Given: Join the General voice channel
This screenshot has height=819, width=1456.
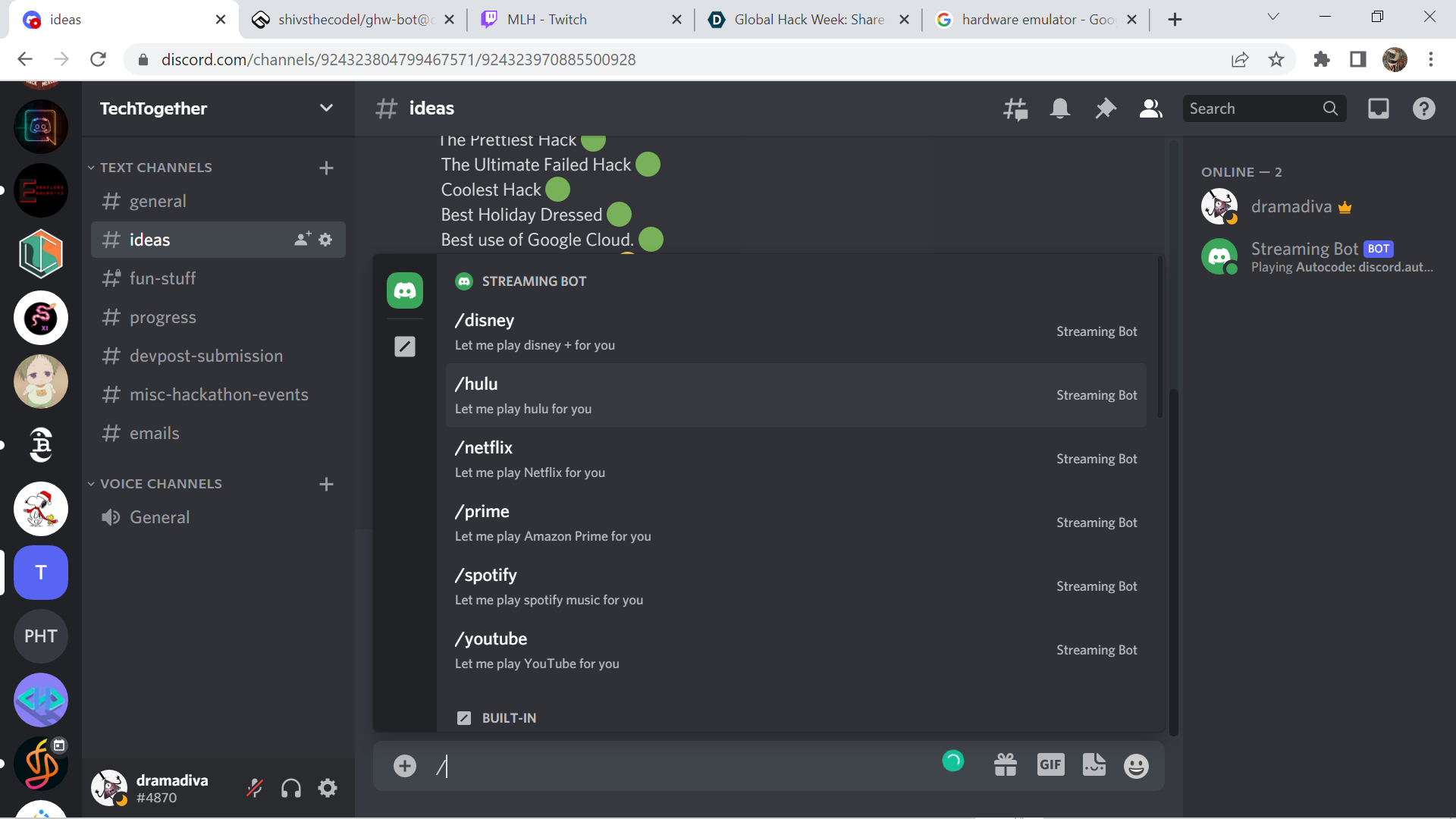Looking at the screenshot, I should (159, 517).
